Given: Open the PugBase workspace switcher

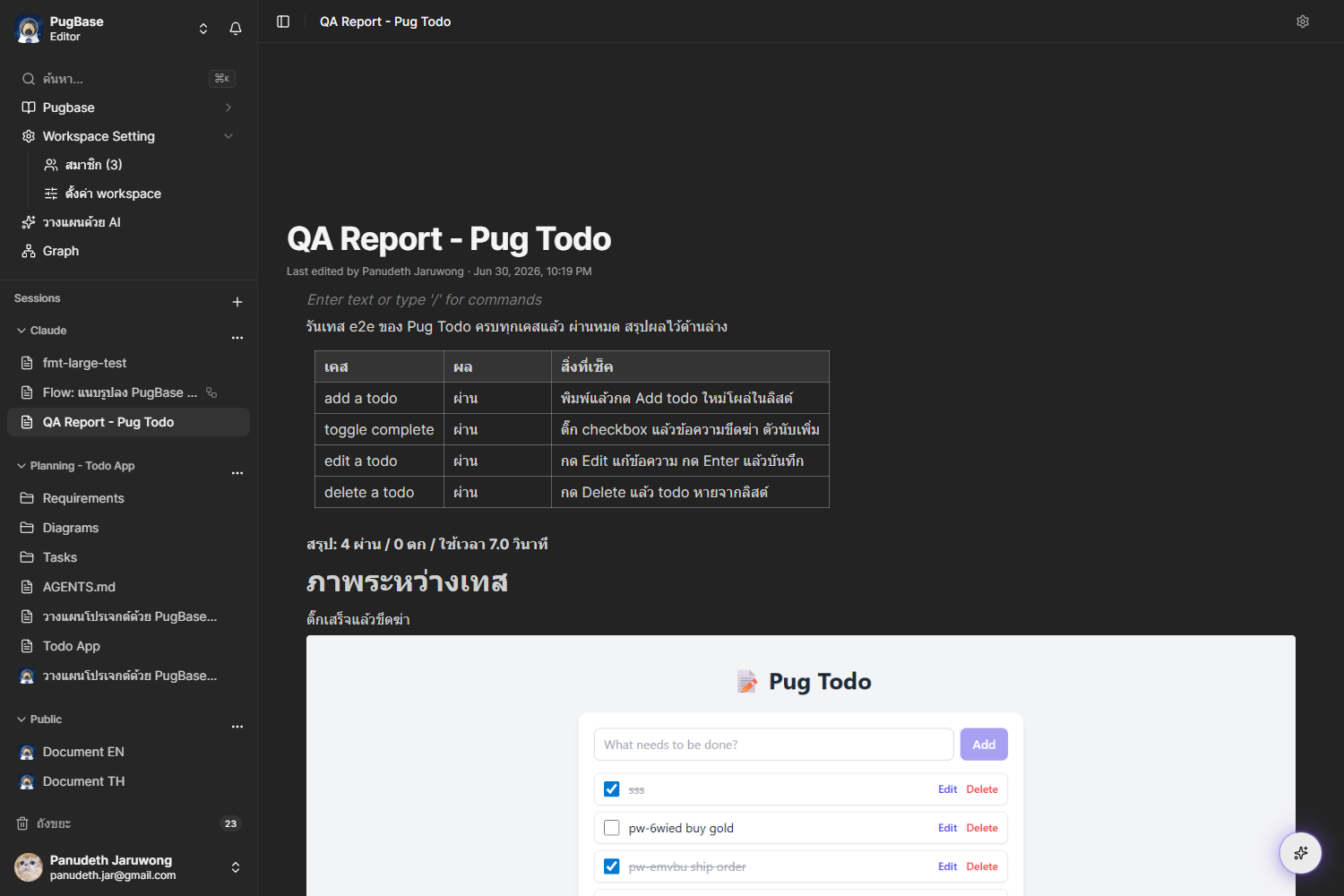Looking at the screenshot, I should [203, 29].
